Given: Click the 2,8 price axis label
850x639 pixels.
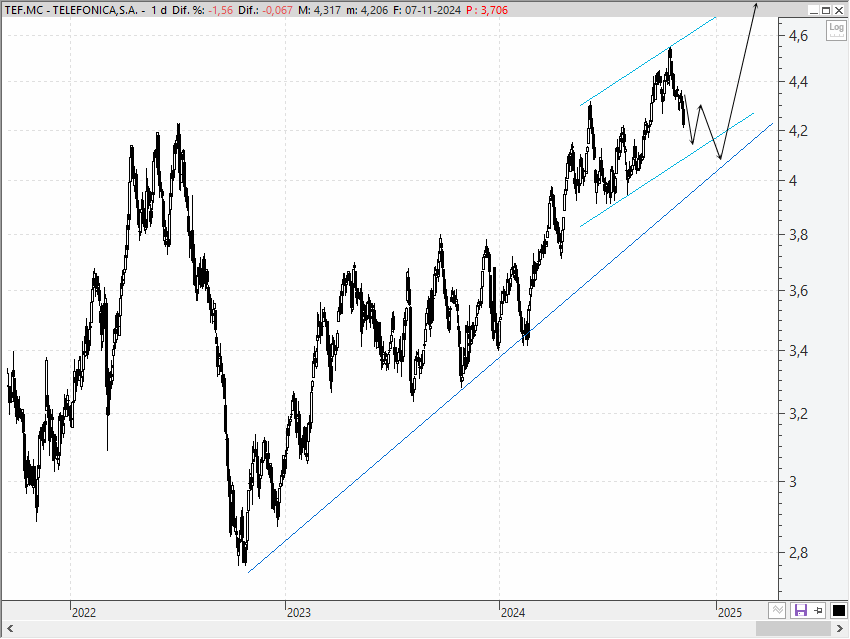Looking at the screenshot, I should (798, 553).
